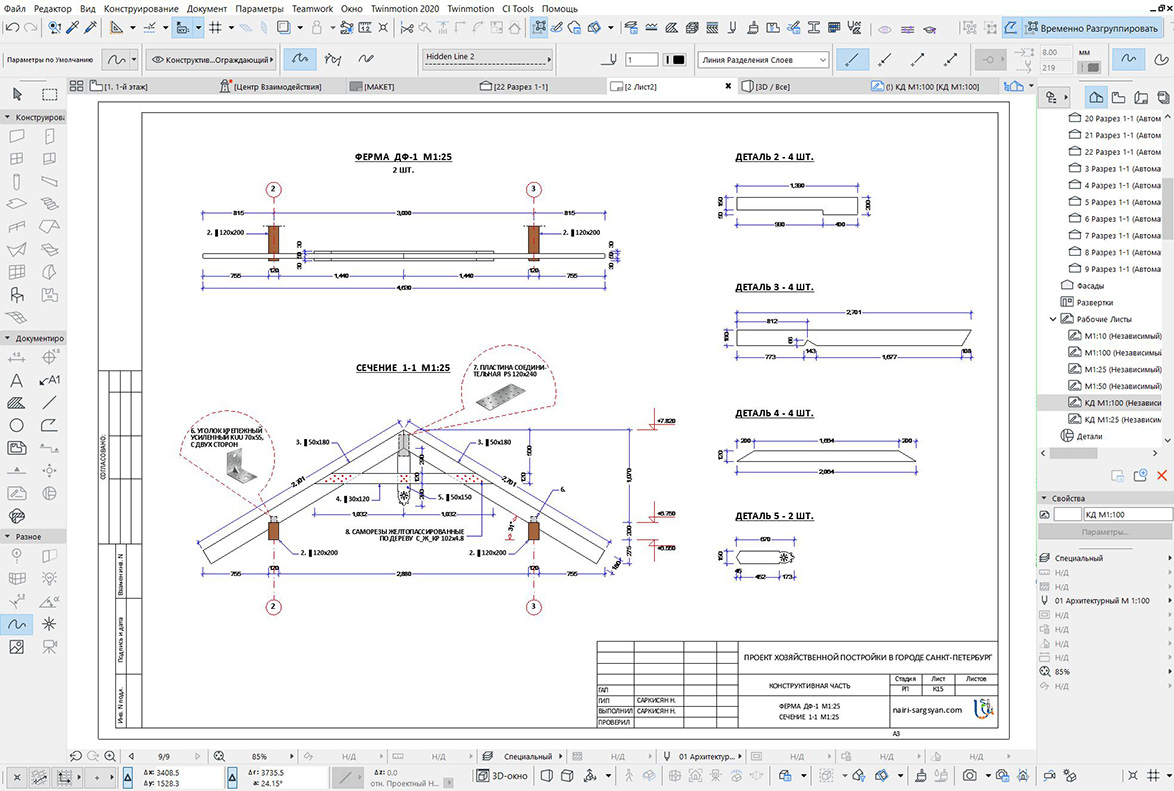The height and width of the screenshot is (791, 1174).
Task: Collapse the Конструирование toolbox section
Action: pyautogui.click(x=7, y=118)
